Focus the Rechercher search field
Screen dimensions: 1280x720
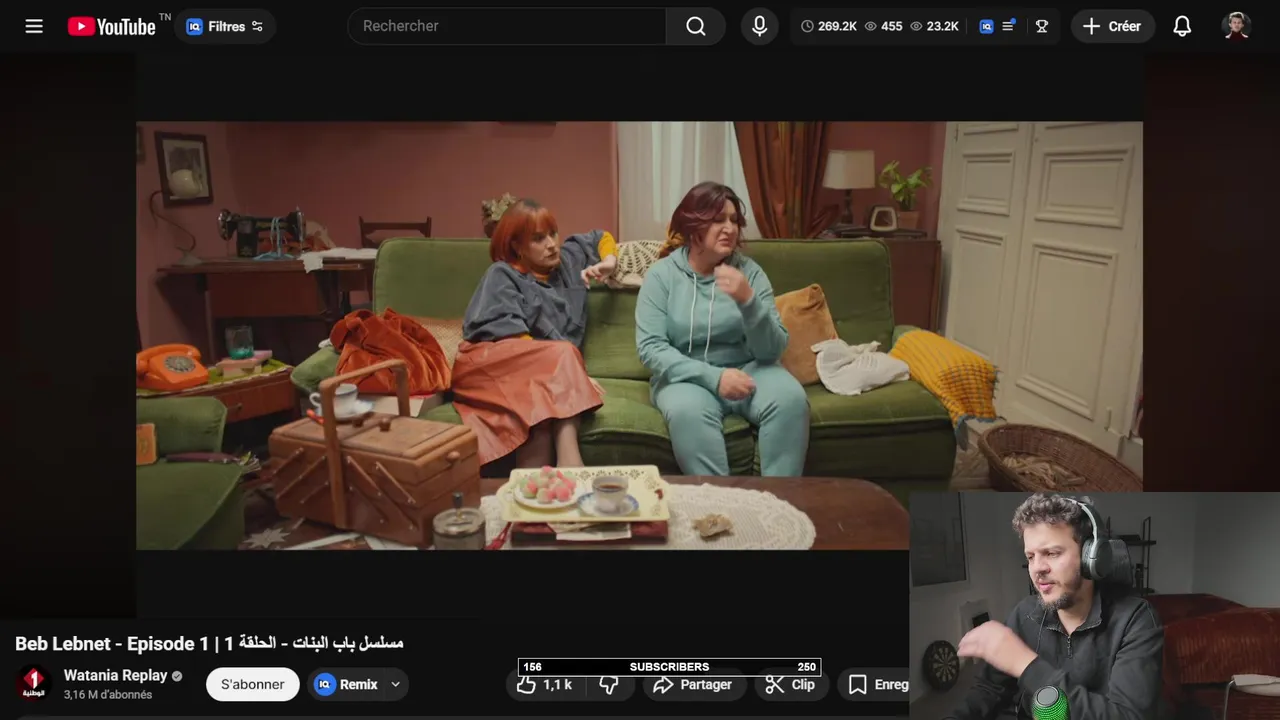pos(507,26)
